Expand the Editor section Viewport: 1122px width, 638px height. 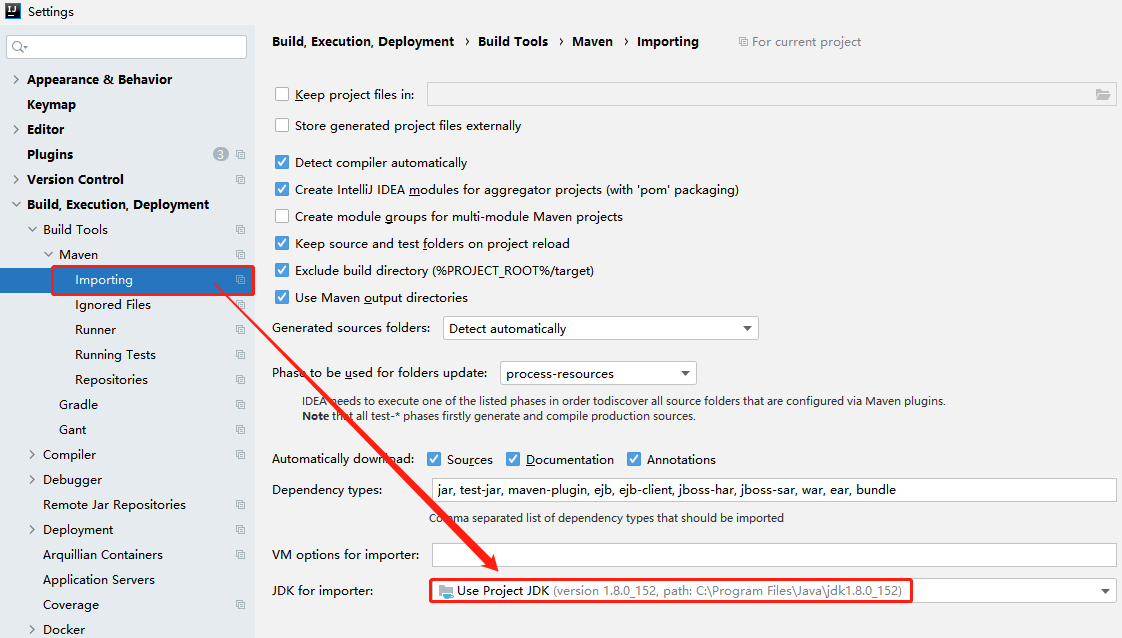click(x=16, y=129)
